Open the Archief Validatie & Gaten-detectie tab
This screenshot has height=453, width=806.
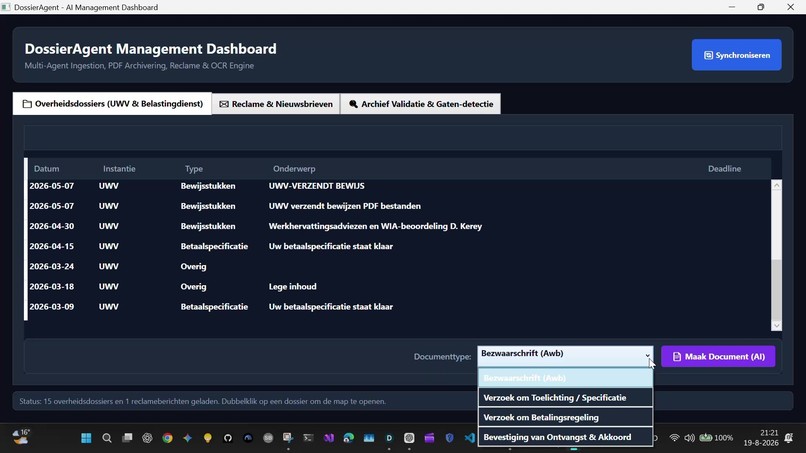click(x=420, y=104)
